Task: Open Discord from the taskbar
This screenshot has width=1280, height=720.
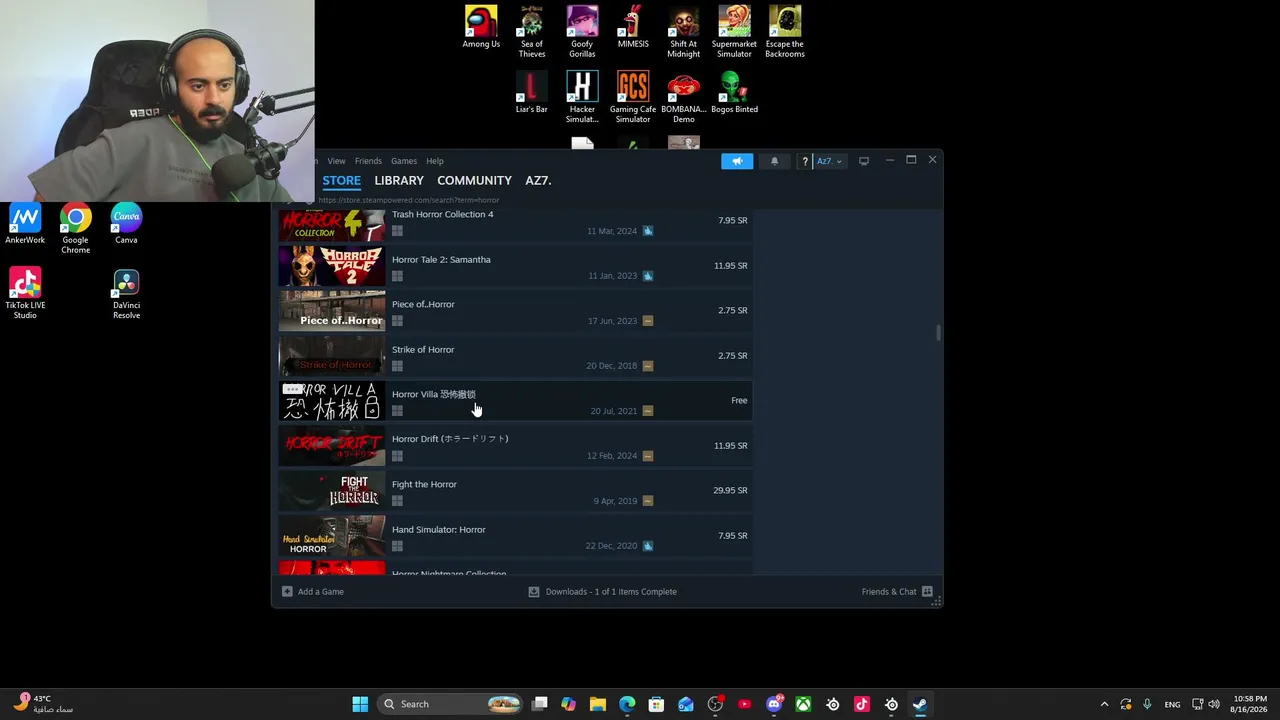Action: (x=774, y=704)
